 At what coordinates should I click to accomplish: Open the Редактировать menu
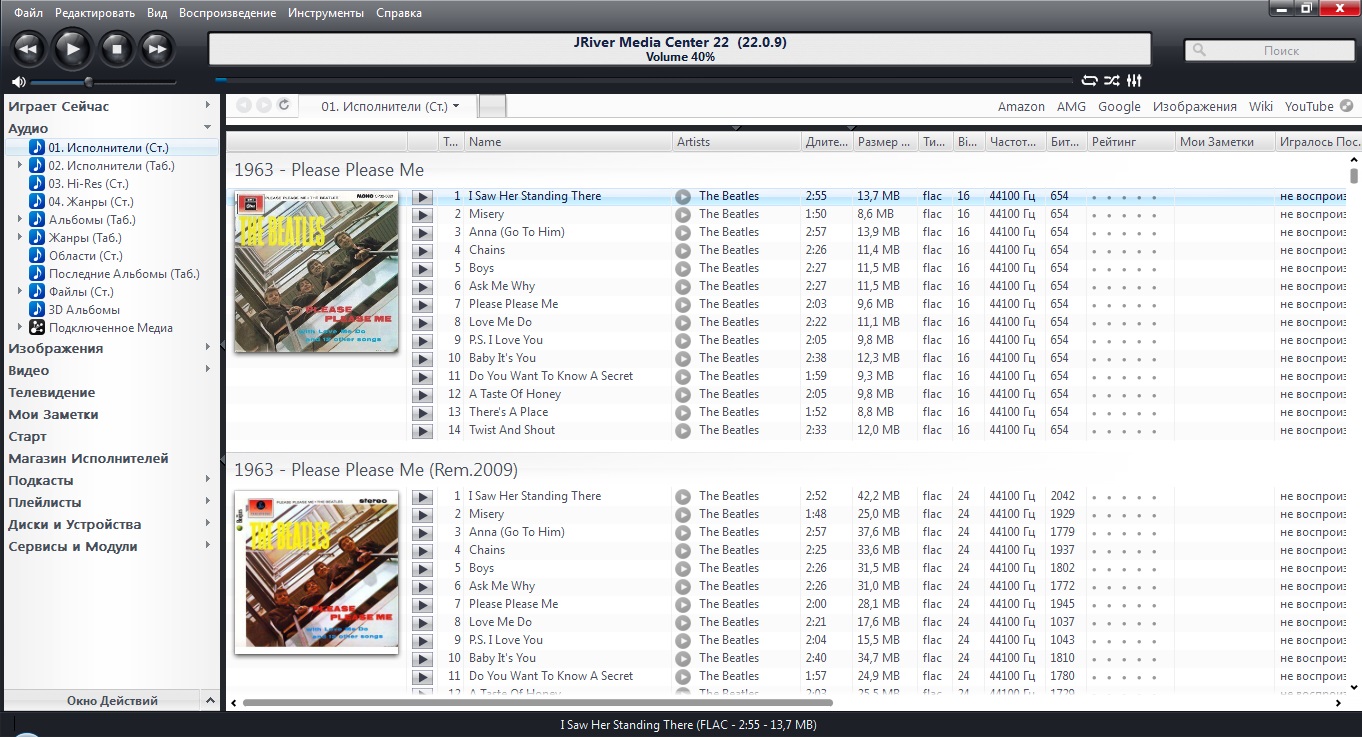pos(95,13)
